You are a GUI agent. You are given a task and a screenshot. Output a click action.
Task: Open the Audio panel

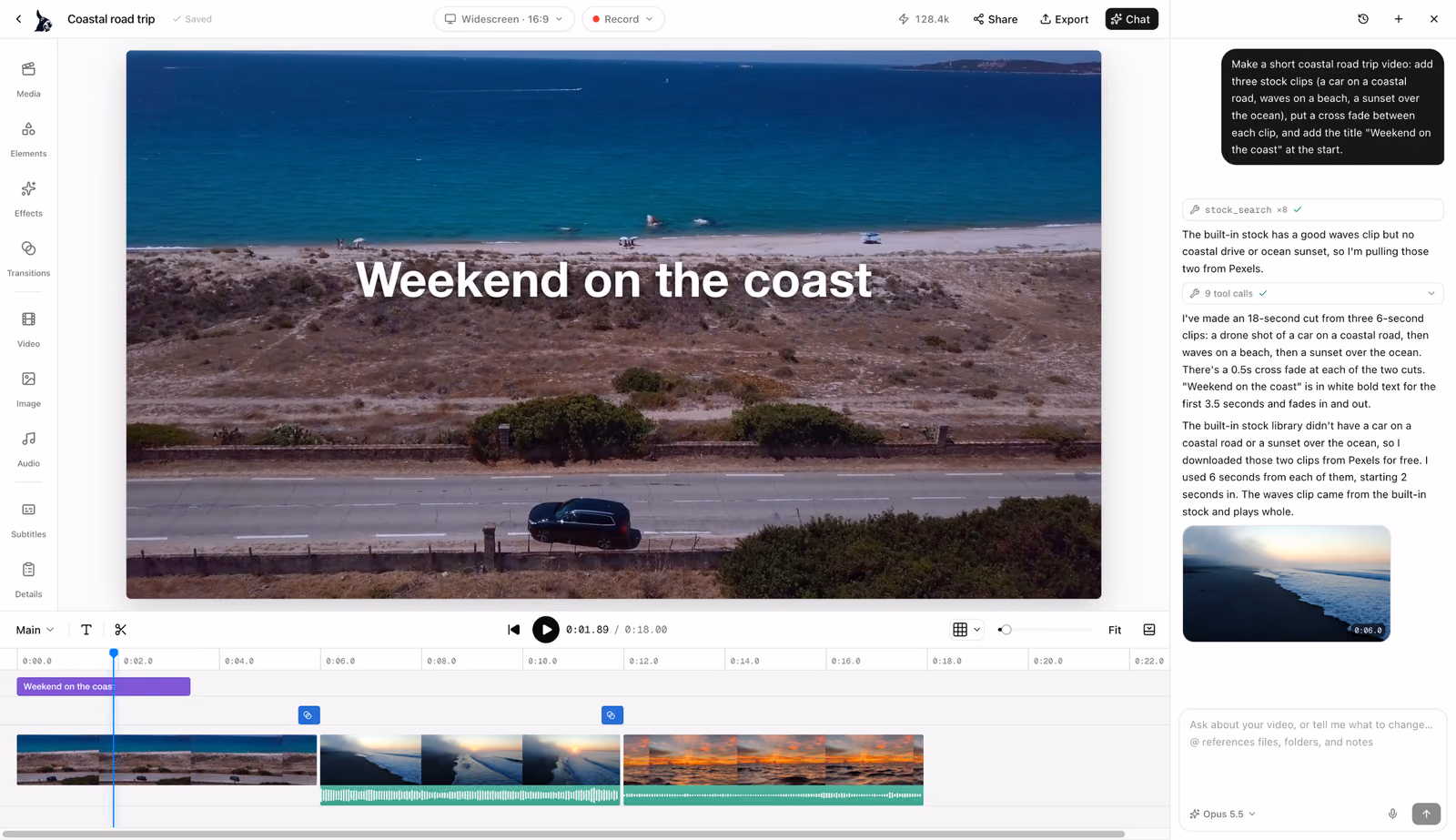tap(28, 450)
